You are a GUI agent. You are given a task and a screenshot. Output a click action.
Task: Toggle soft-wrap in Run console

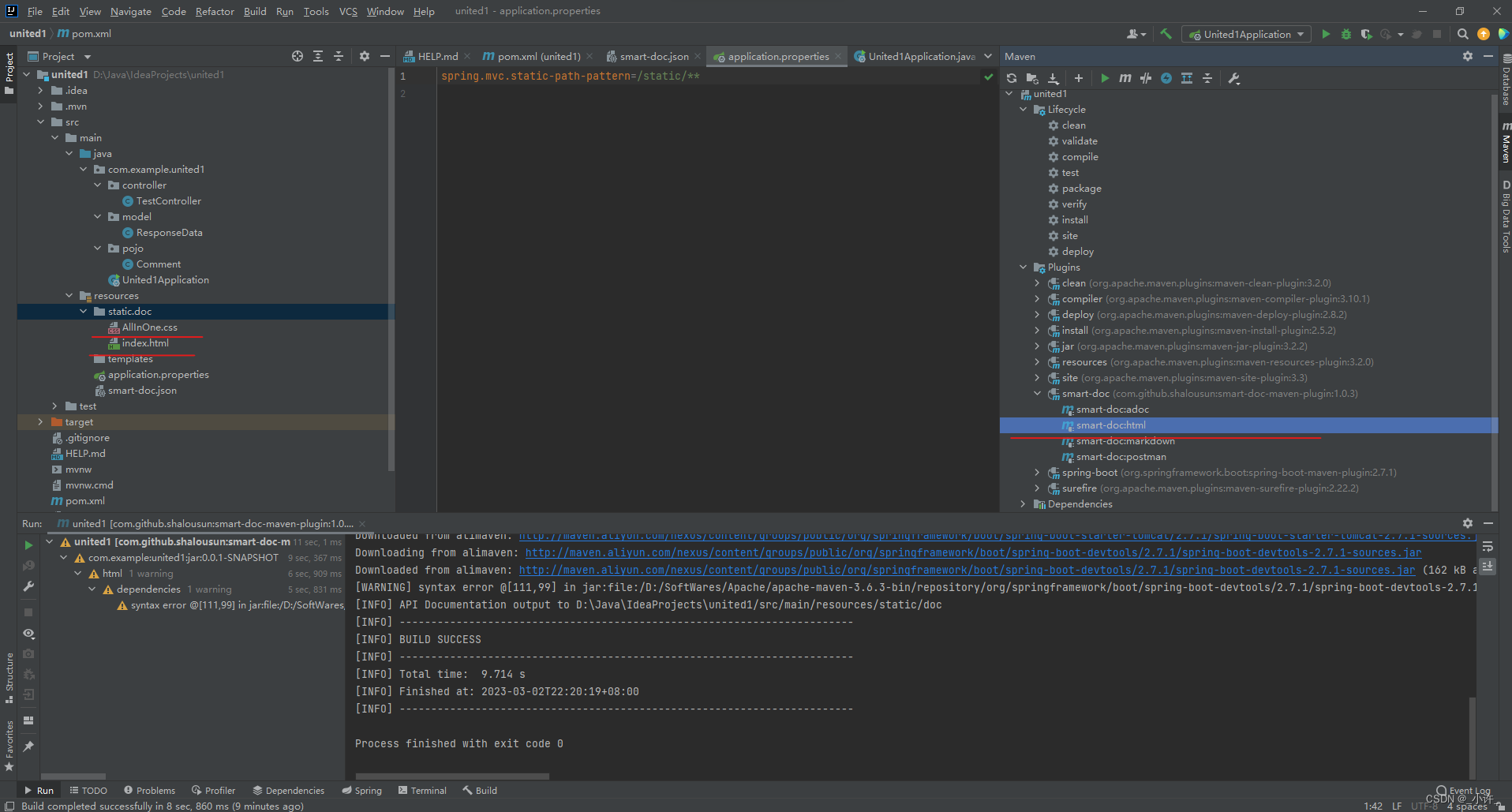coord(1488,547)
